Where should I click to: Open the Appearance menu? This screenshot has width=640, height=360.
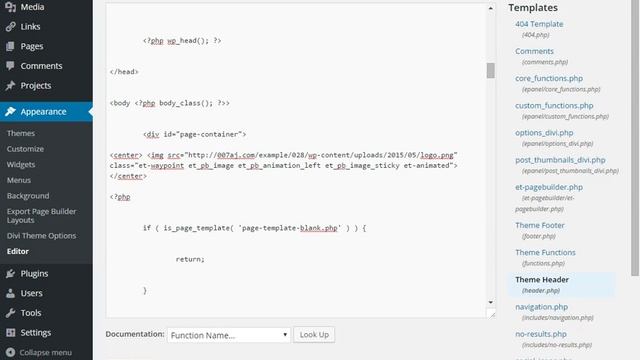46,111
